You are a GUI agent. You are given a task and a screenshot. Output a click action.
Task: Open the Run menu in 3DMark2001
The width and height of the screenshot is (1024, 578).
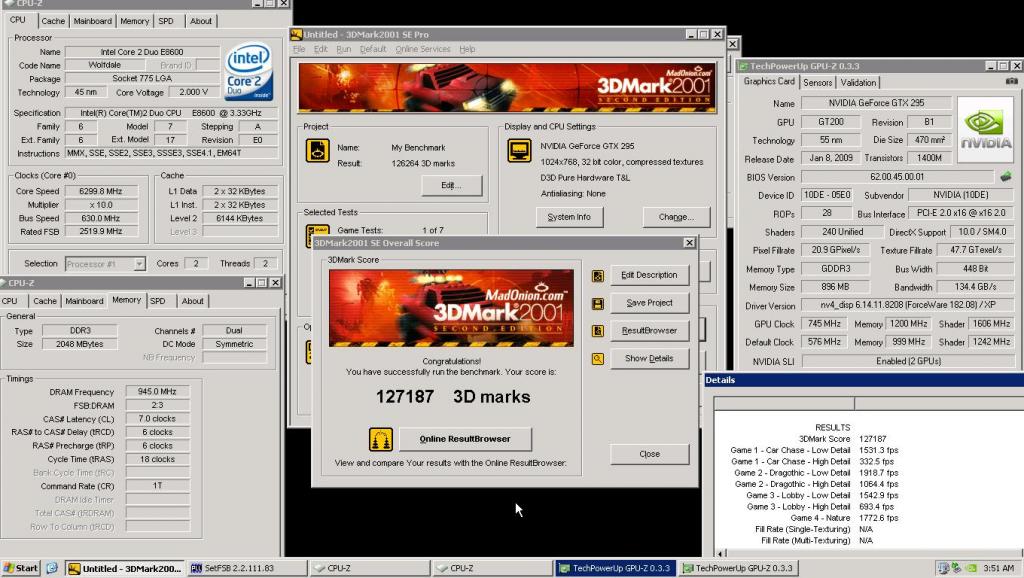344,50
